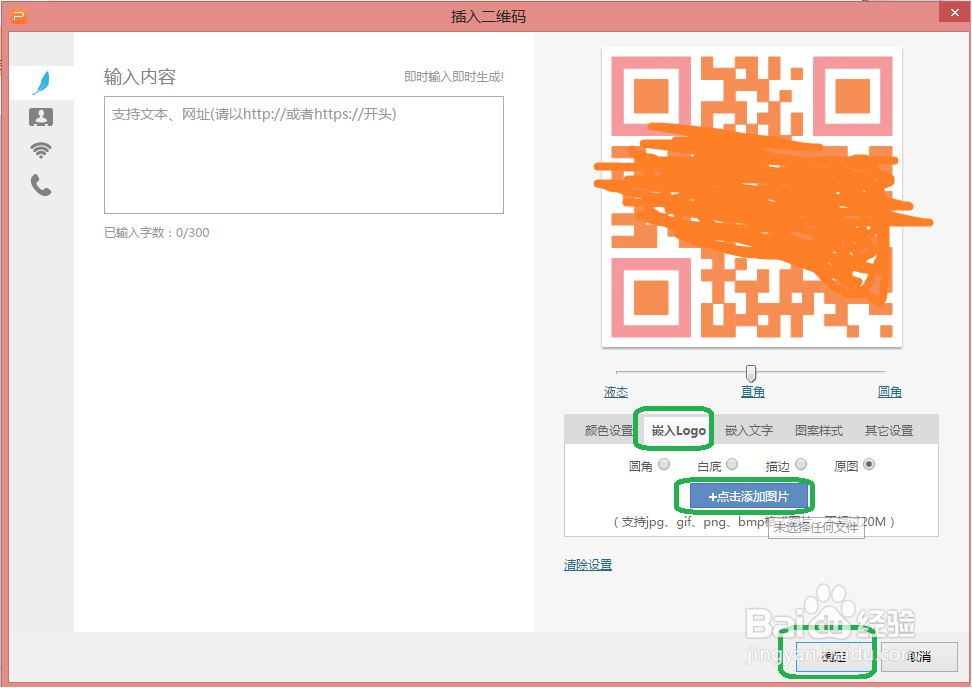The height and width of the screenshot is (688, 972).
Task: Open the 其它设置 tab
Action: click(x=889, y=430)
